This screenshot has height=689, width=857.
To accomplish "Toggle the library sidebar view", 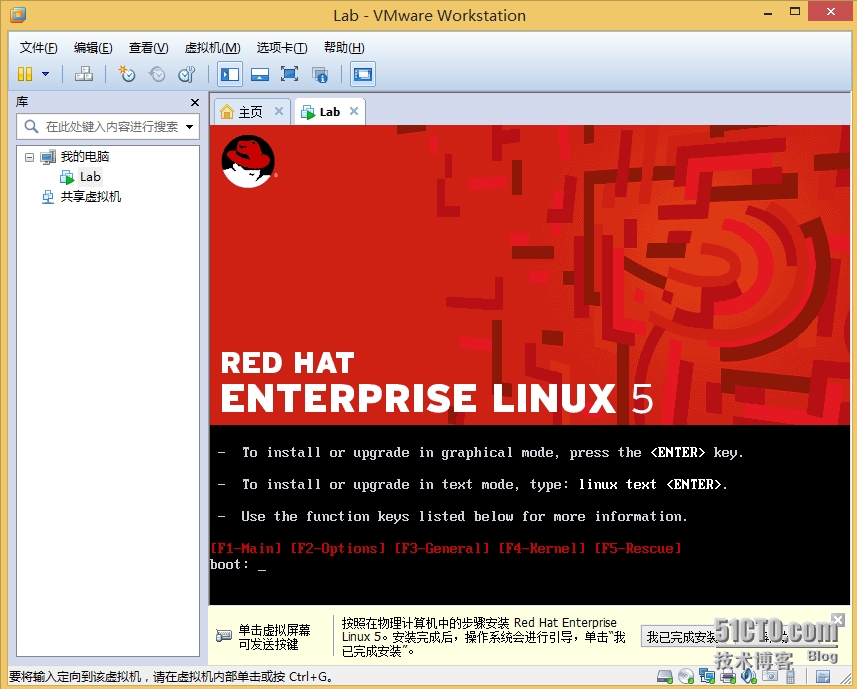I will pos(230,74).
